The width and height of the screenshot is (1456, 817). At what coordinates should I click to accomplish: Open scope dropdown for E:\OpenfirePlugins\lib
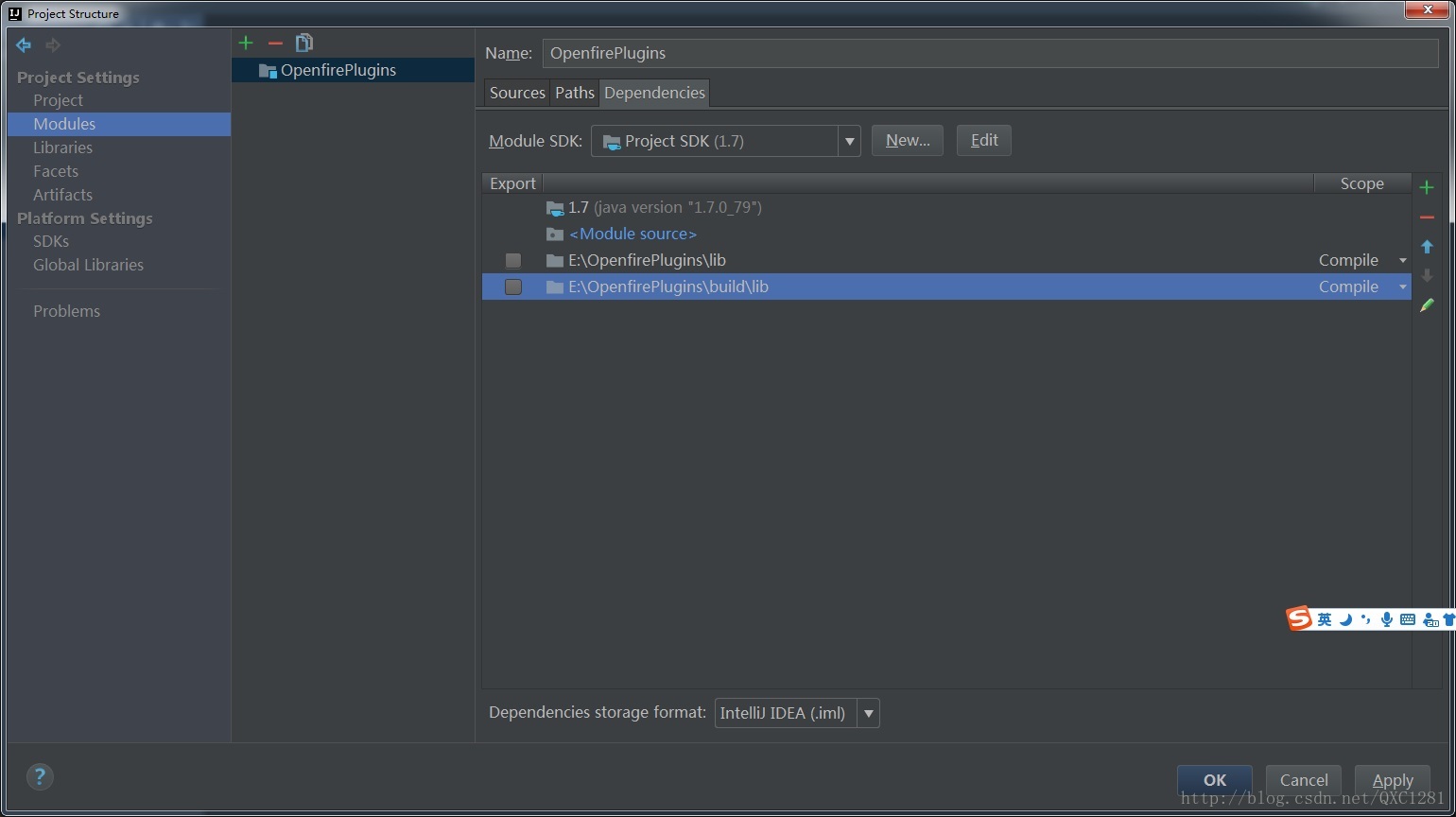(1403, 260)
